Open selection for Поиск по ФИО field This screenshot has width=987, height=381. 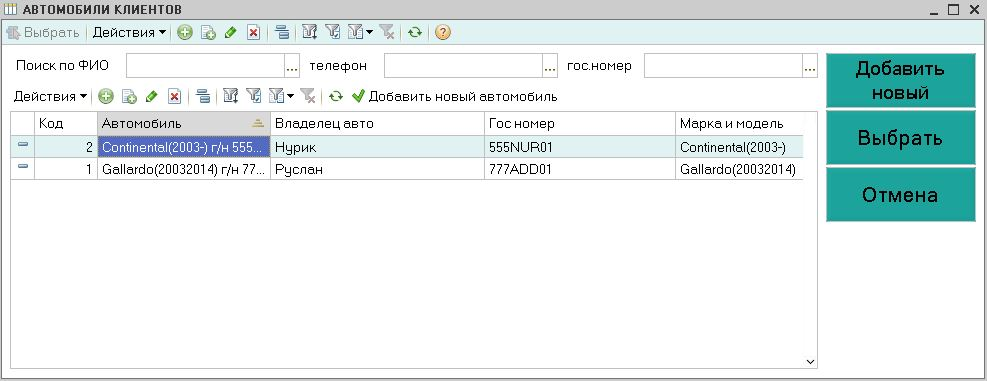292,65
